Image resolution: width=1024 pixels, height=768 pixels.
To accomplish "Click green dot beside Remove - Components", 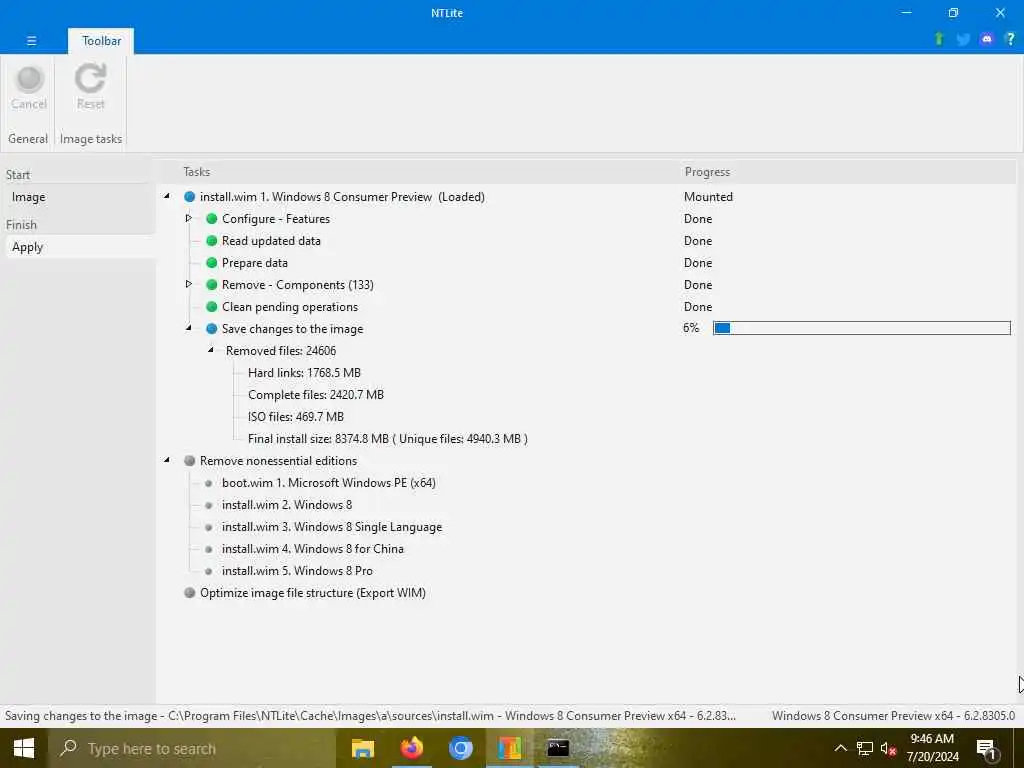I will click(x=212, y=285).
